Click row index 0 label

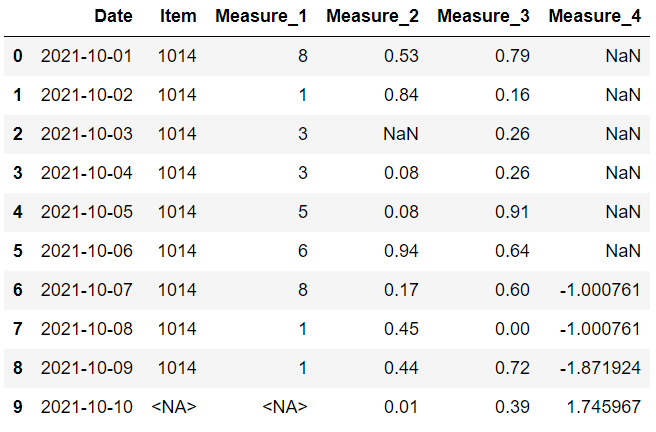point(17,56)
